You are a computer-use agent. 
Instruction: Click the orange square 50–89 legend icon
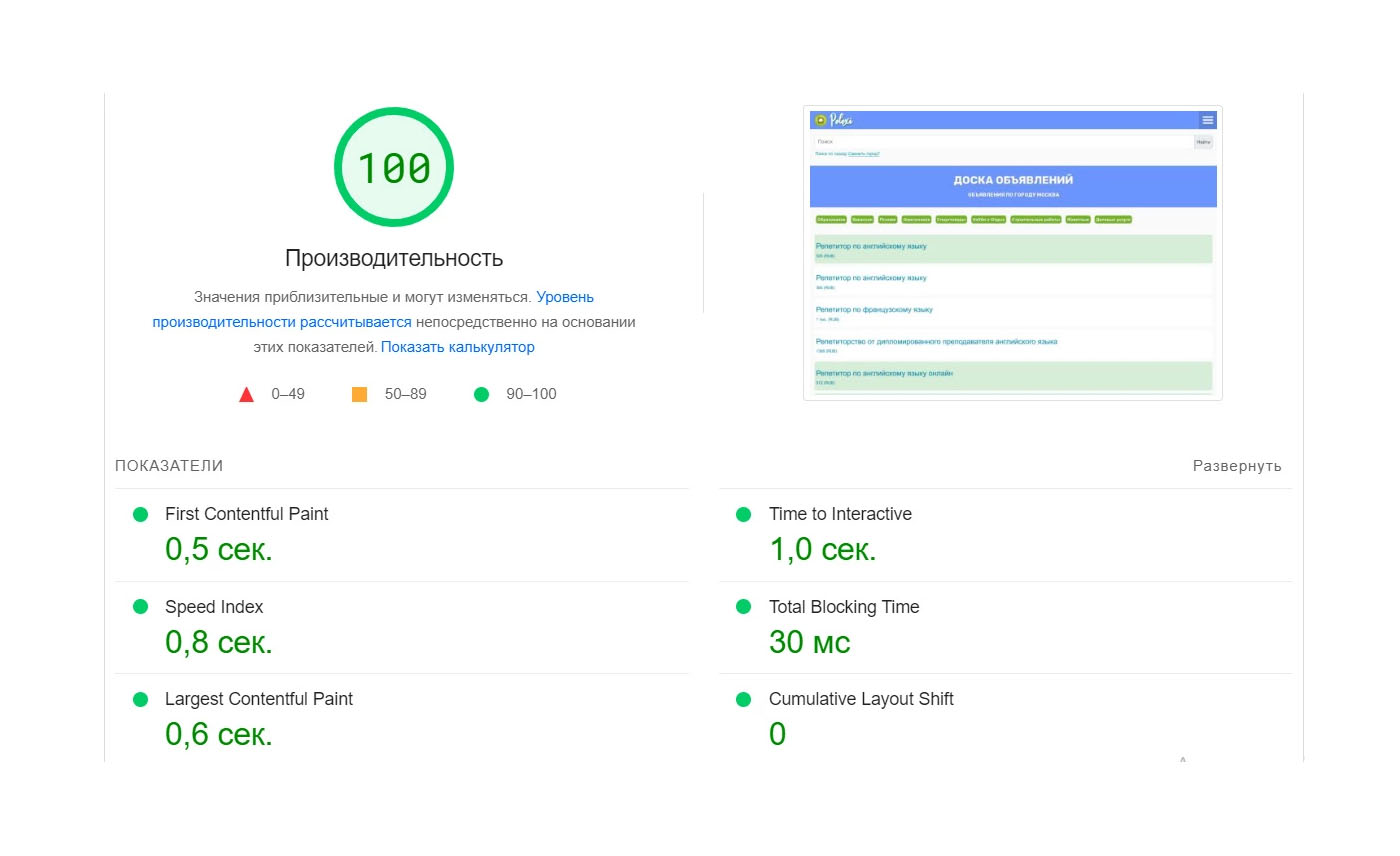coord(360,394)
